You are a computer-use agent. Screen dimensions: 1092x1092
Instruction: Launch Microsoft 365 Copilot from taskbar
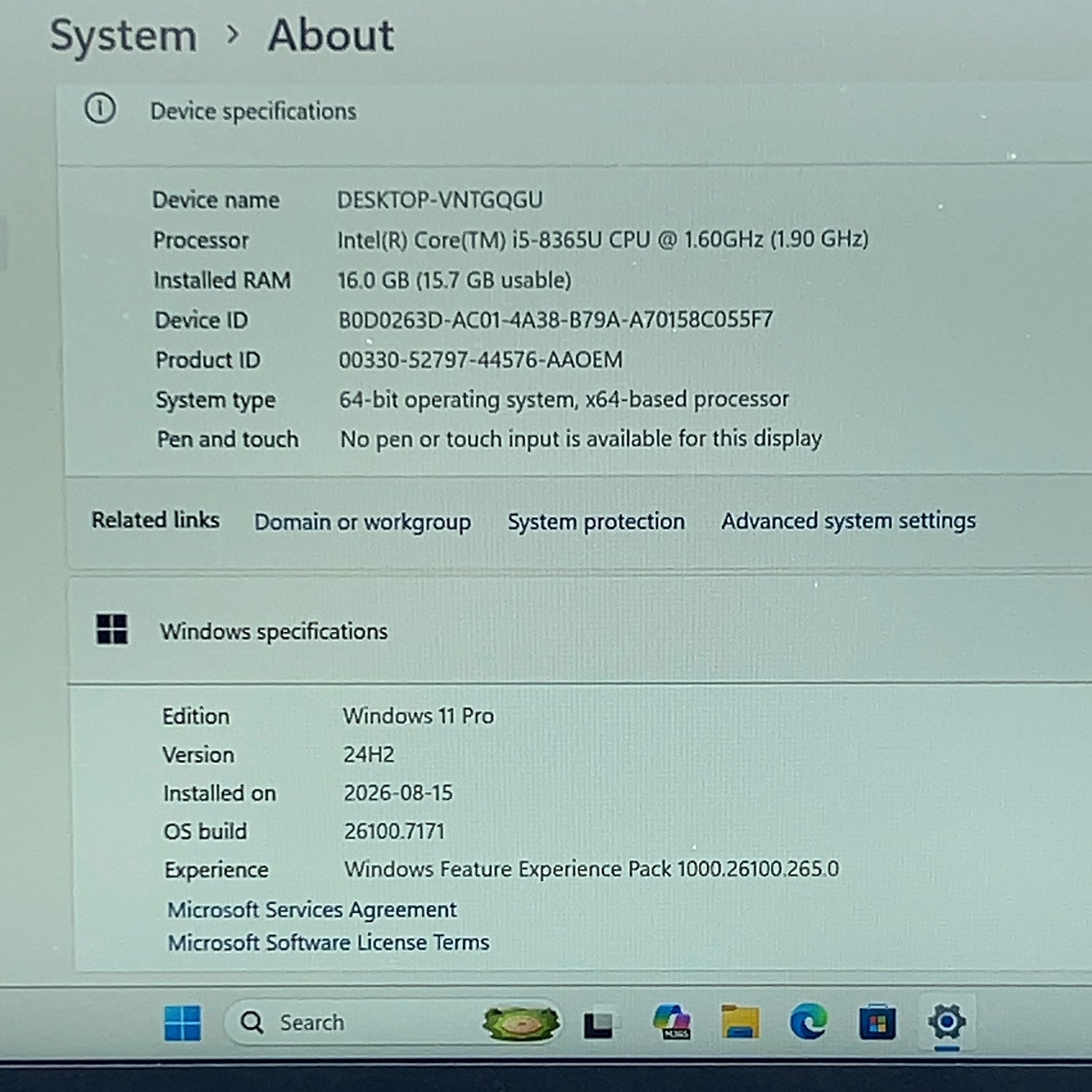[672, 1021]
